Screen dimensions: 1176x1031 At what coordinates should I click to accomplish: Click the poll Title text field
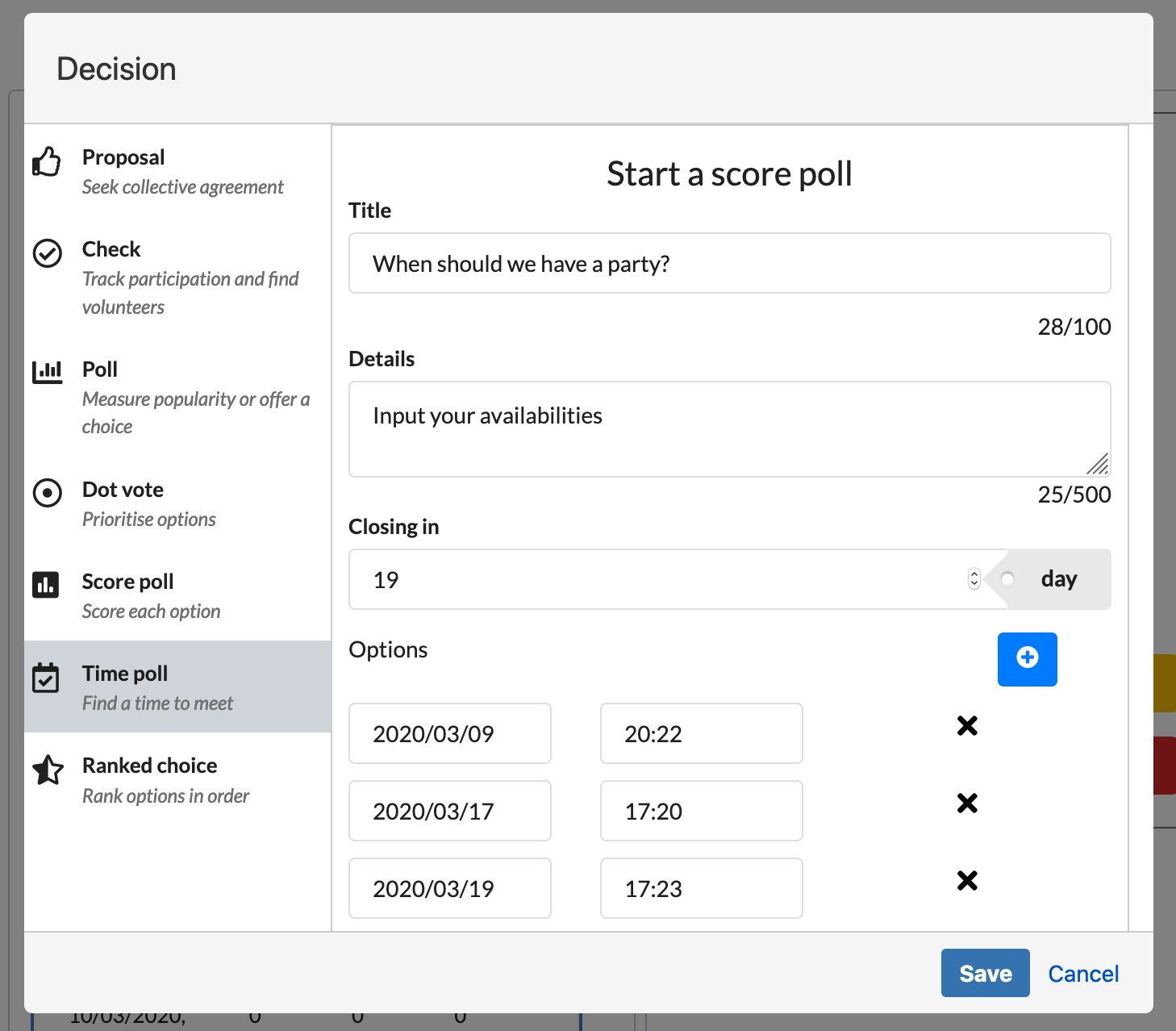point(729,264)
